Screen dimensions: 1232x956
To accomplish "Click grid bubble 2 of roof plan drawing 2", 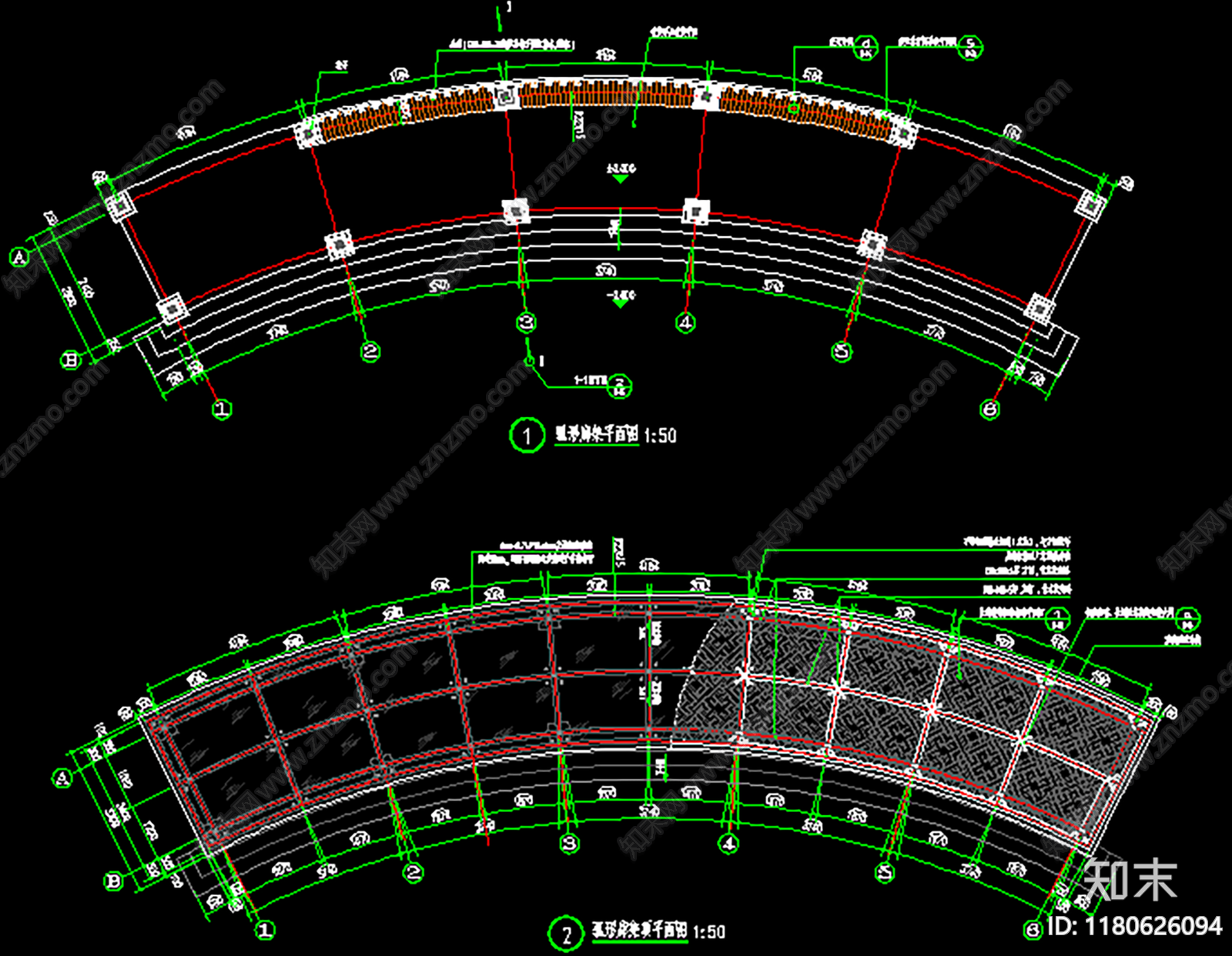I will click(x=413, y=872).
